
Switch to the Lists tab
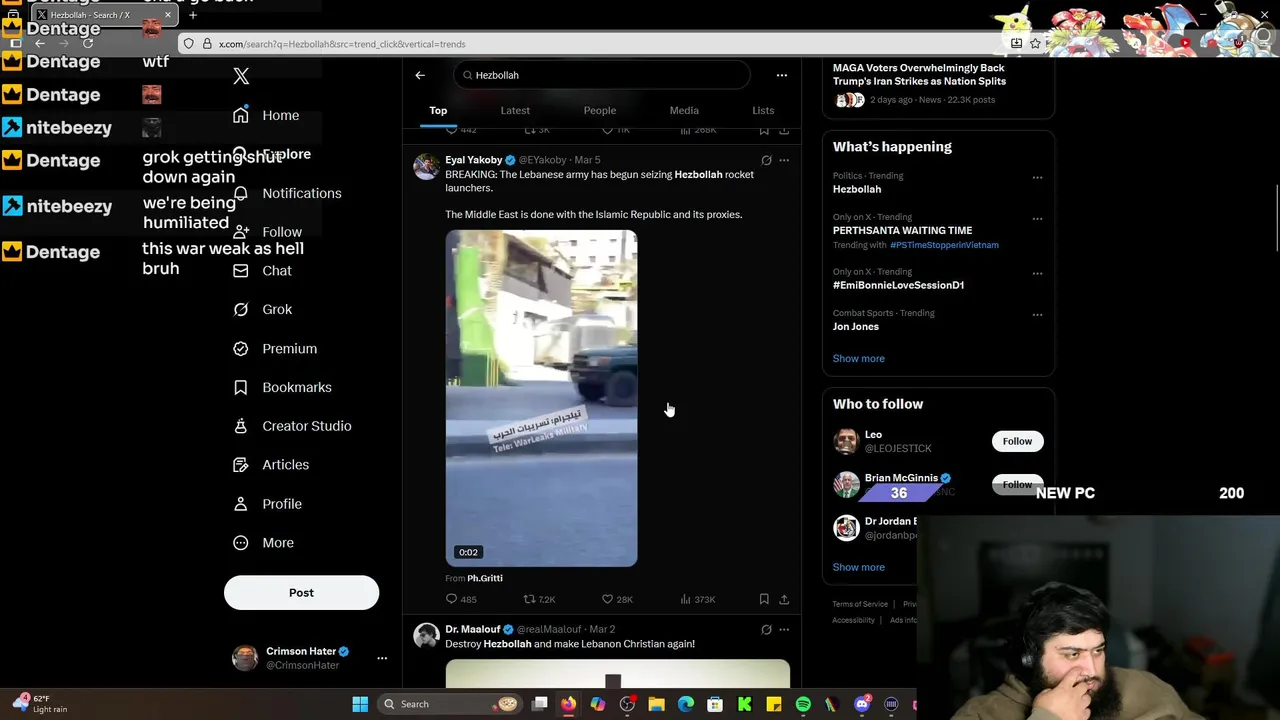[x=763, y=110]
